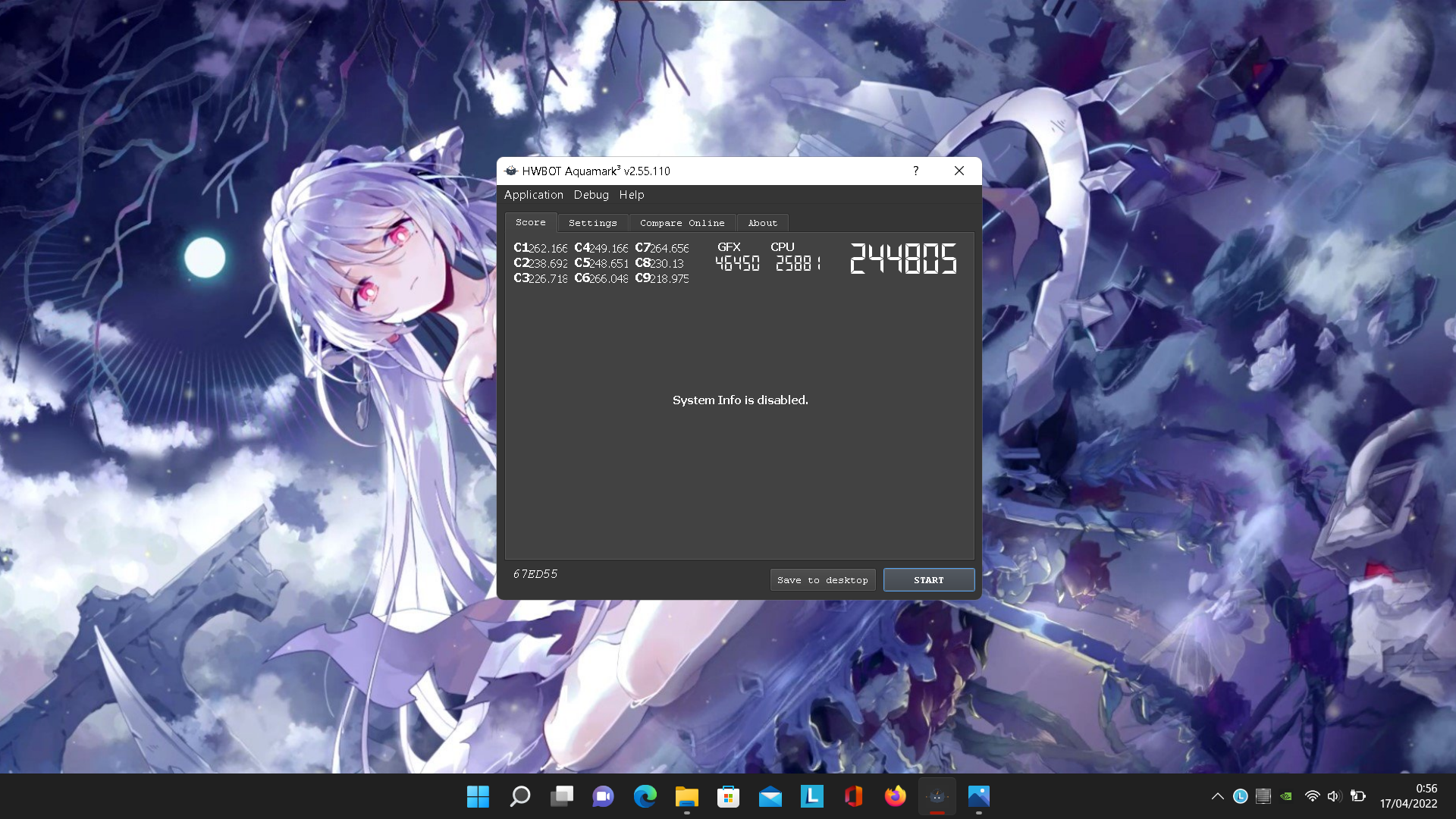Switch to the Settings tab

coord(593,223)
